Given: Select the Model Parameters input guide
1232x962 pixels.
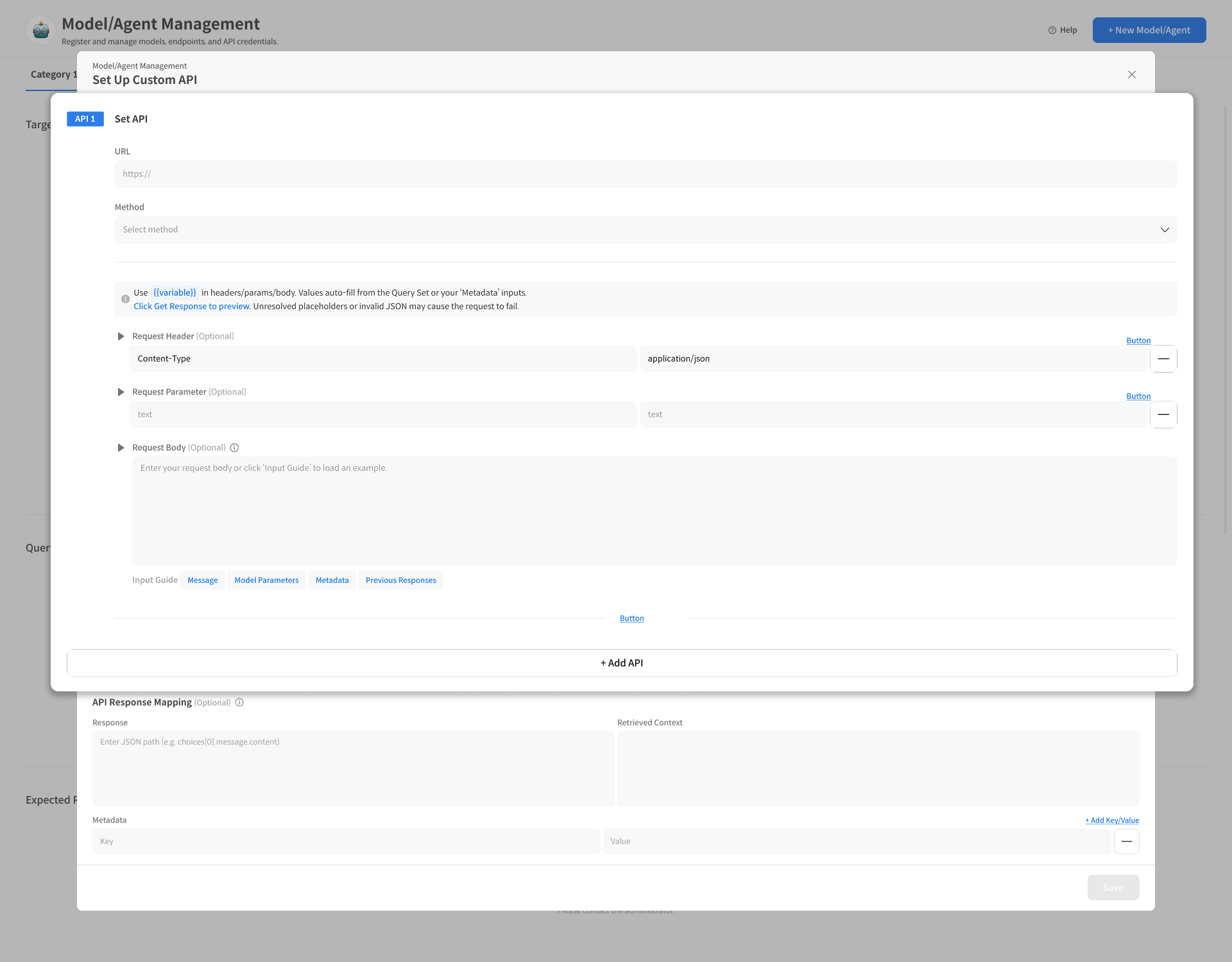Looking at the screenshot, I should [266, 580].
